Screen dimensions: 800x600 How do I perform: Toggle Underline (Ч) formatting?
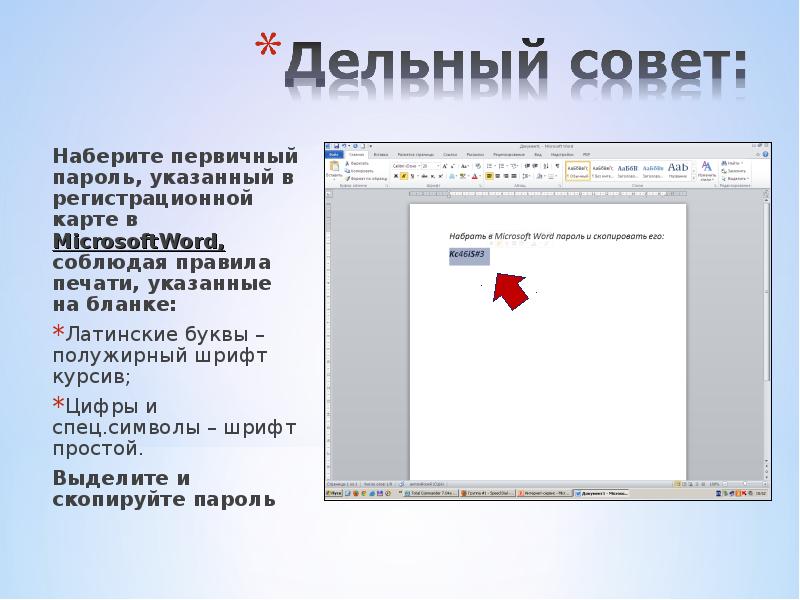pyautogui.click(x=412, y=176)
